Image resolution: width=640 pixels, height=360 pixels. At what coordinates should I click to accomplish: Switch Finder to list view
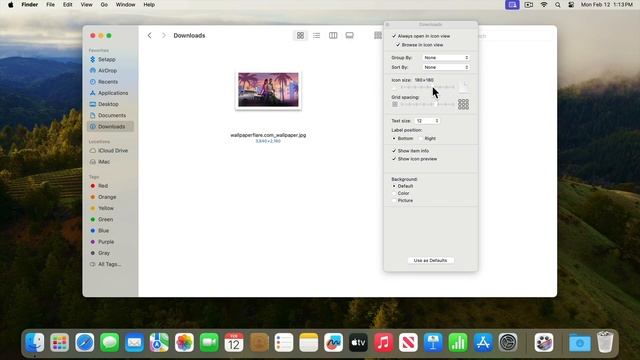click(x=317, y=36)
